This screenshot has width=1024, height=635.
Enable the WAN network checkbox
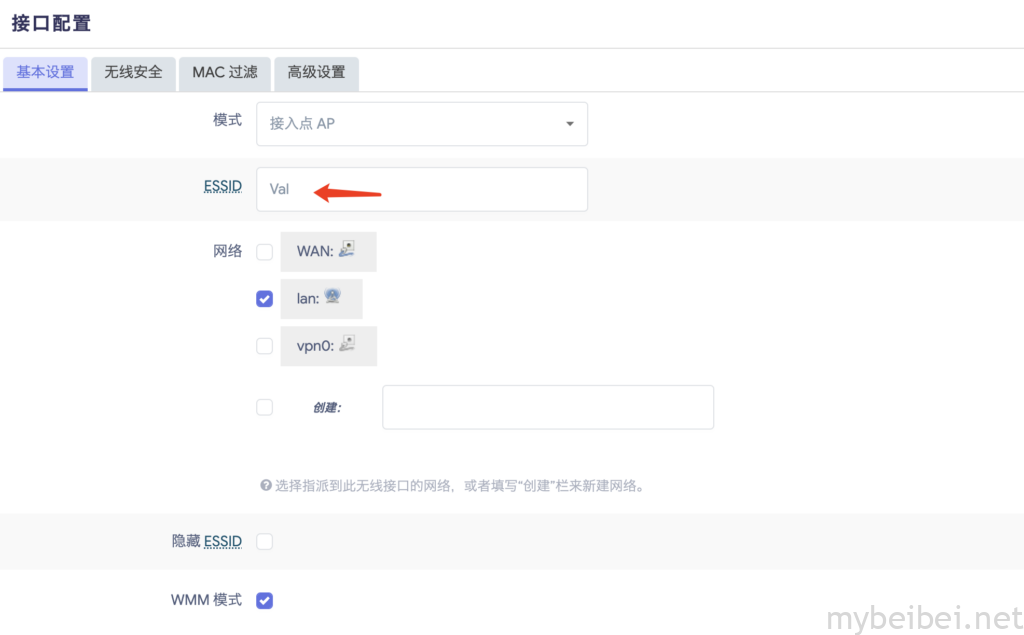tap(264, 252)
